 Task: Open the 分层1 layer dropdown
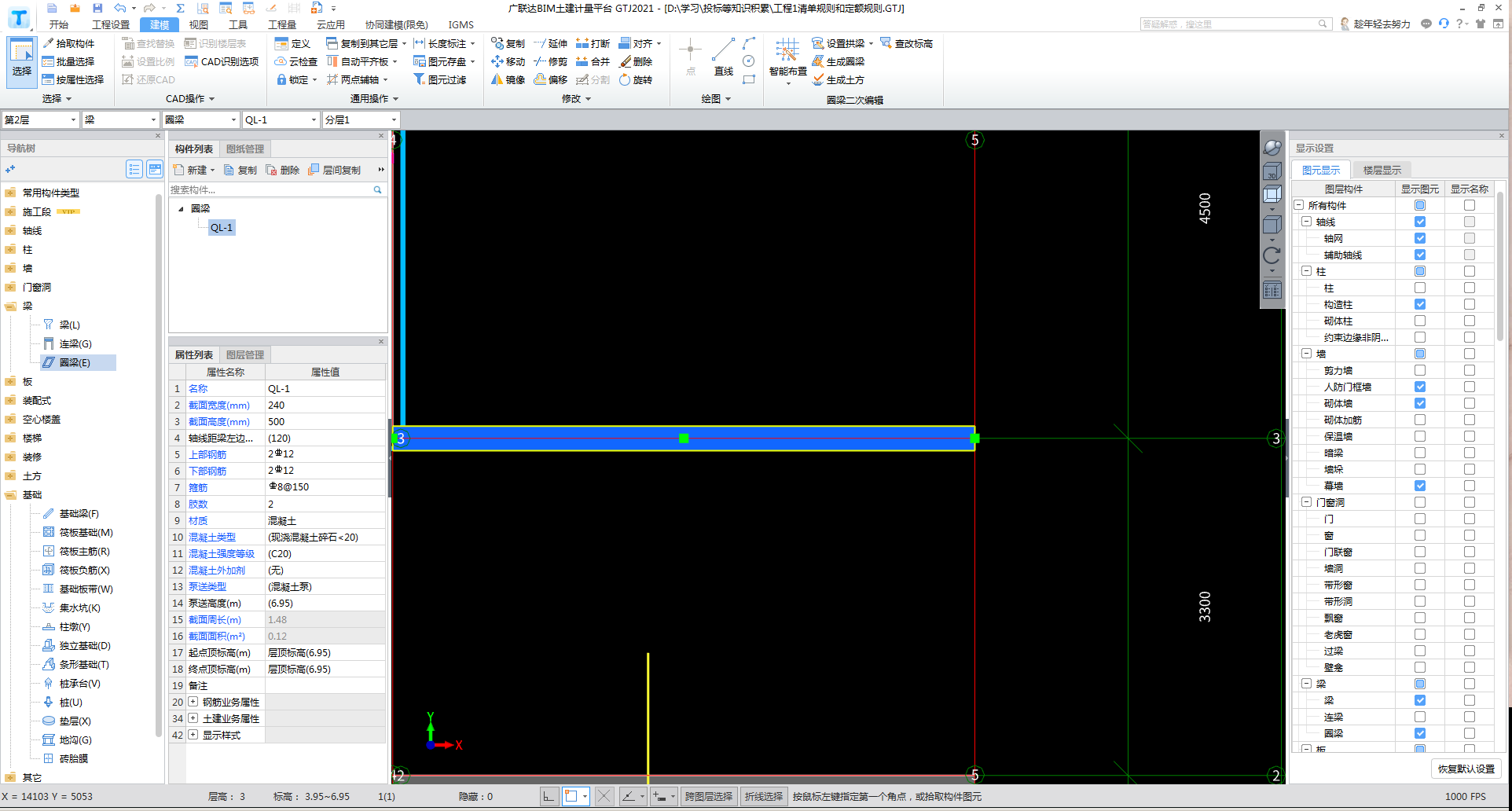[x=361, y=119]
